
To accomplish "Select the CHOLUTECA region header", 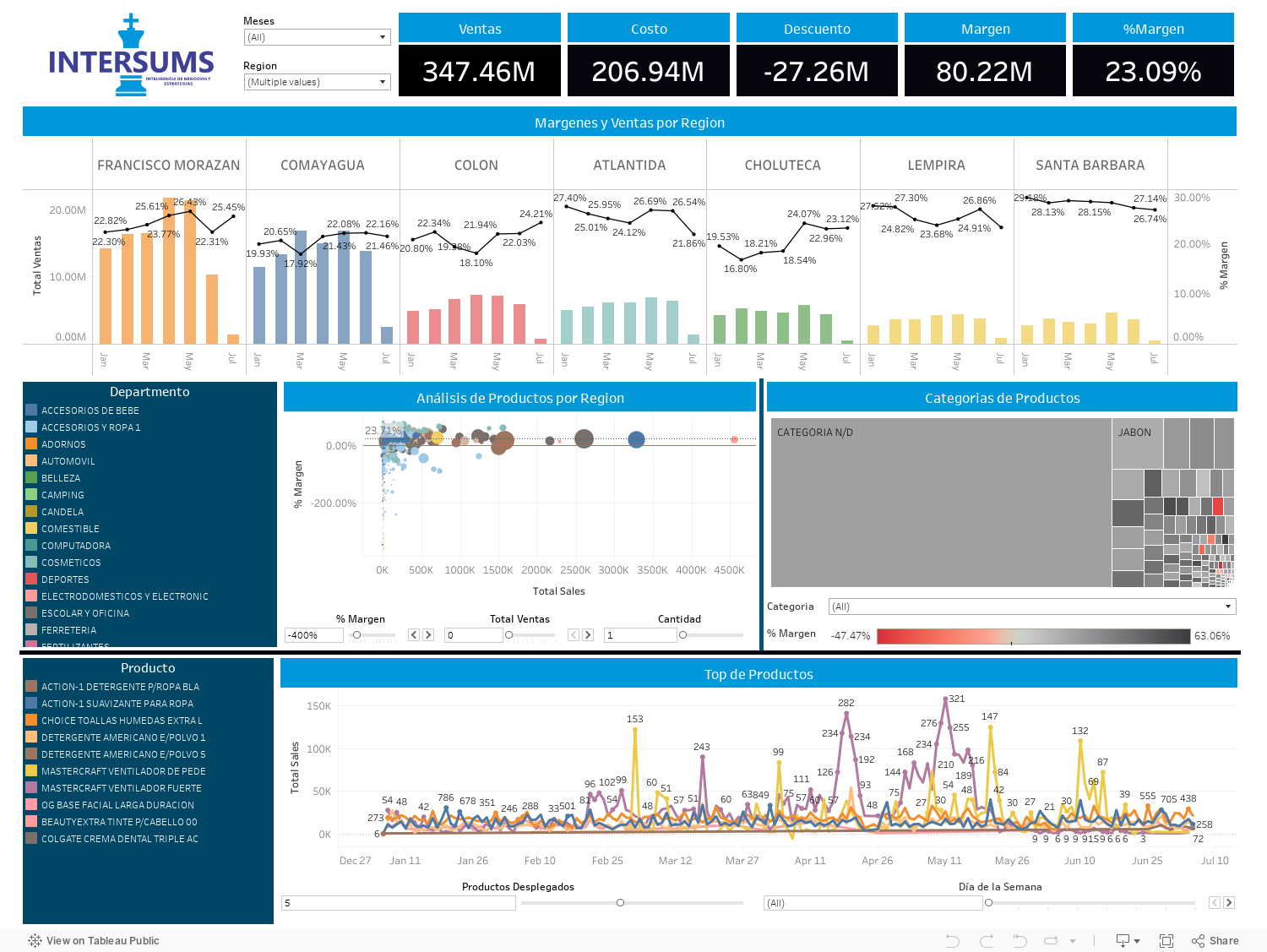I will click(x=783, y=165).
